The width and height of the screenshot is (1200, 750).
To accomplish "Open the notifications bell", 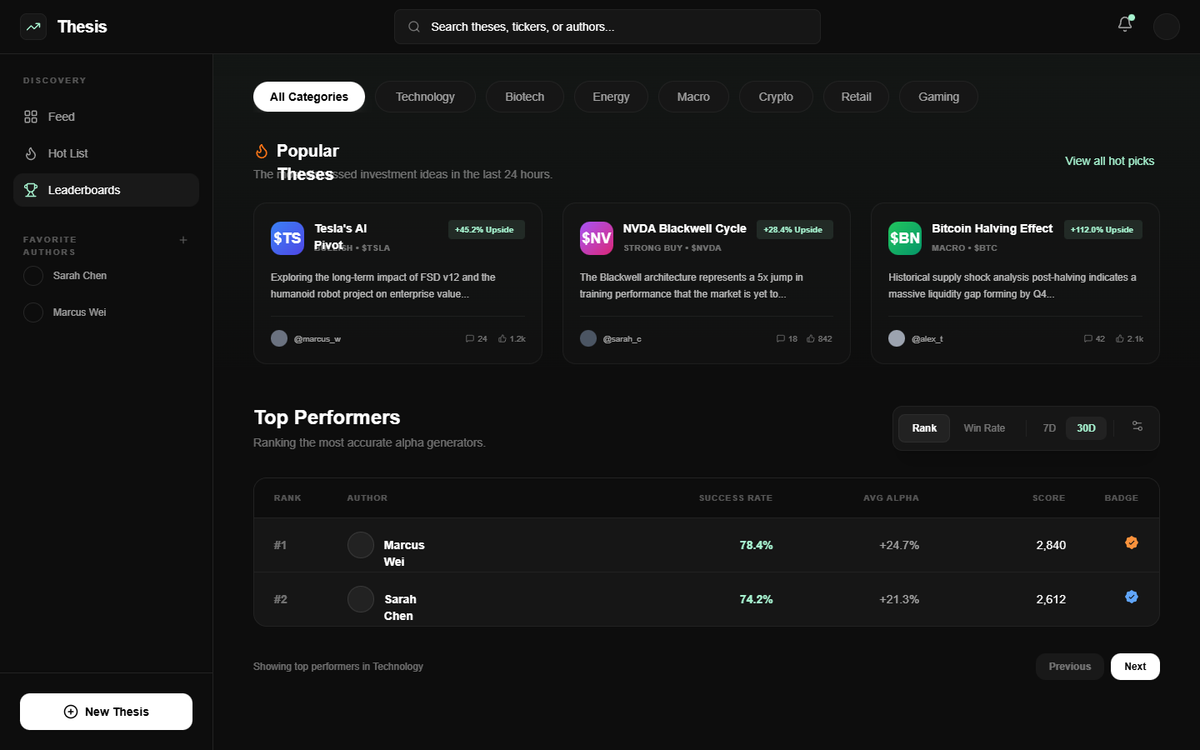I will [x=1125, y=25].
